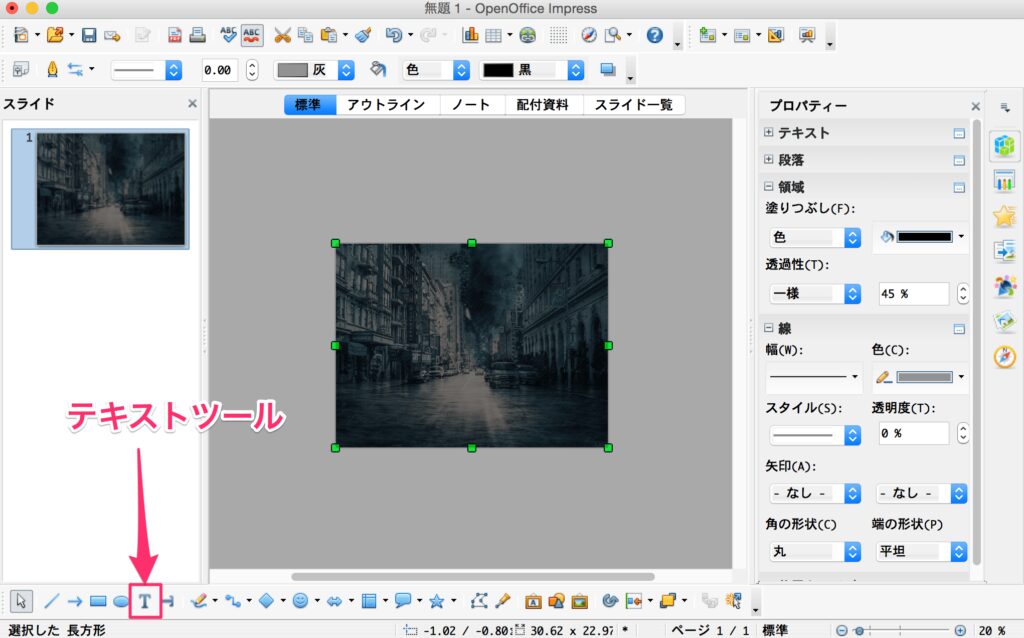1024x638 pixels.
Task: Collapse the 領域 section
Action: [769, 187]
